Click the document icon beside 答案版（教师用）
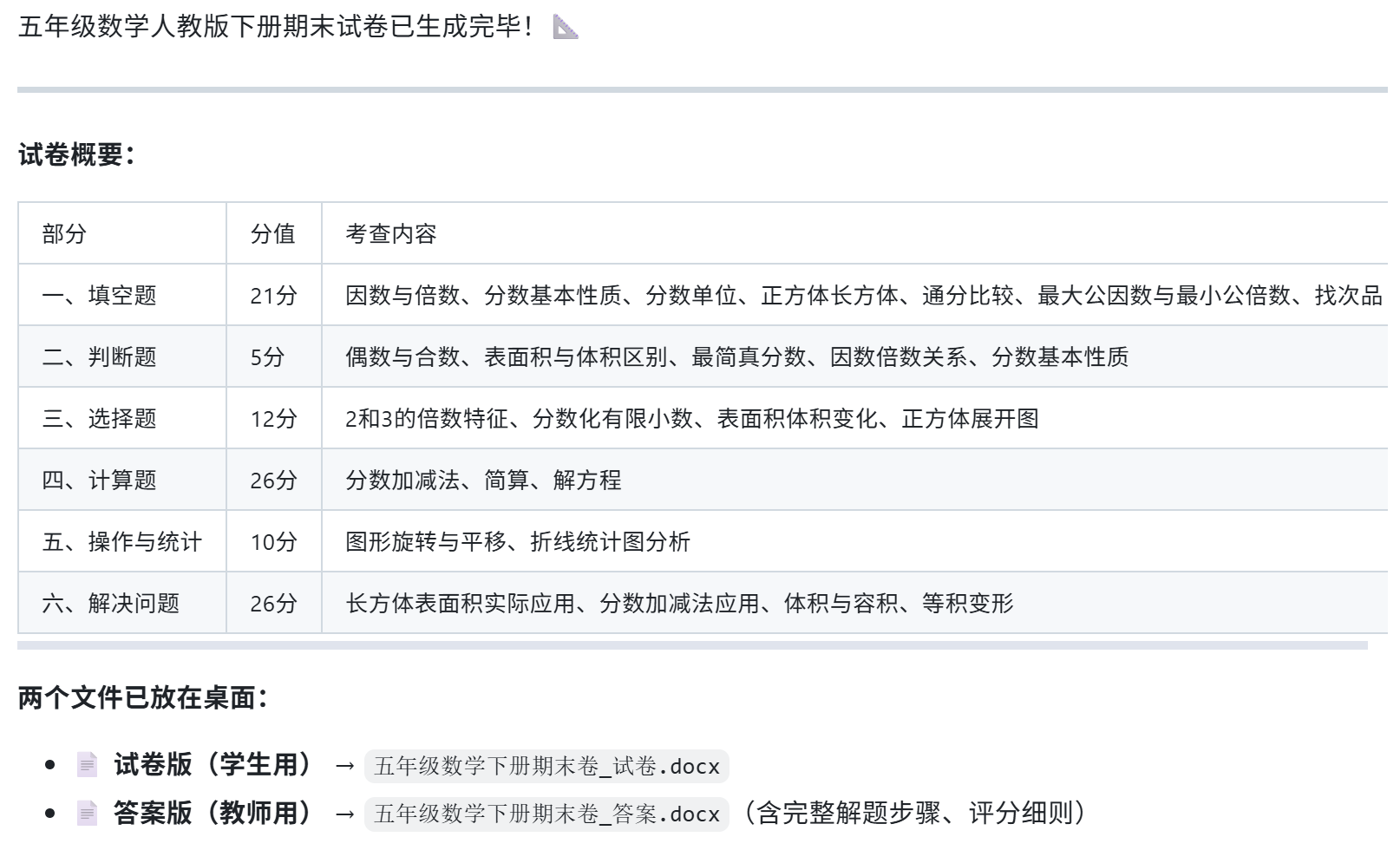Viewport: 1400px width, 850px height. click(x=88, y=814)
